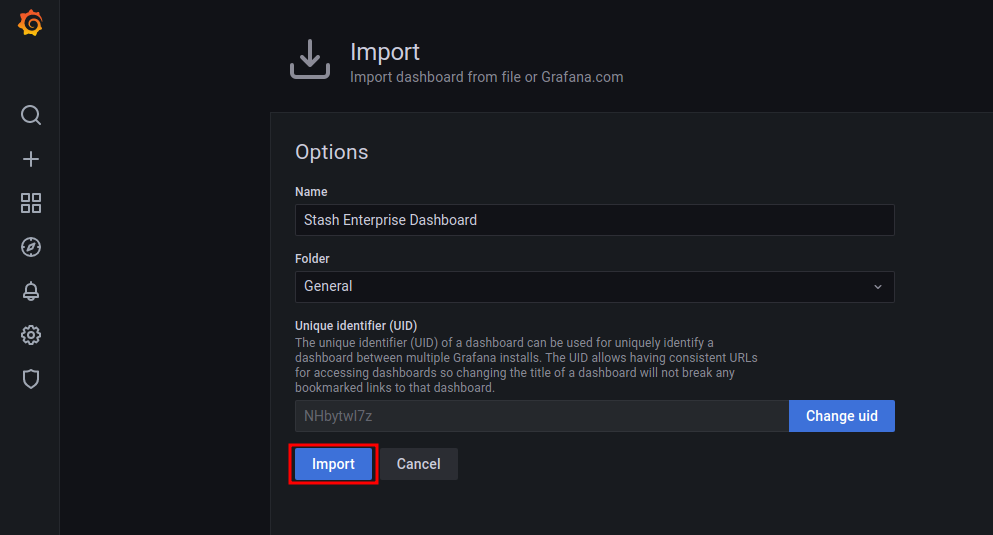Screen dimensions: 993x535
Task: Open Configuration via the gear icon
Action: tap(31, 335)
